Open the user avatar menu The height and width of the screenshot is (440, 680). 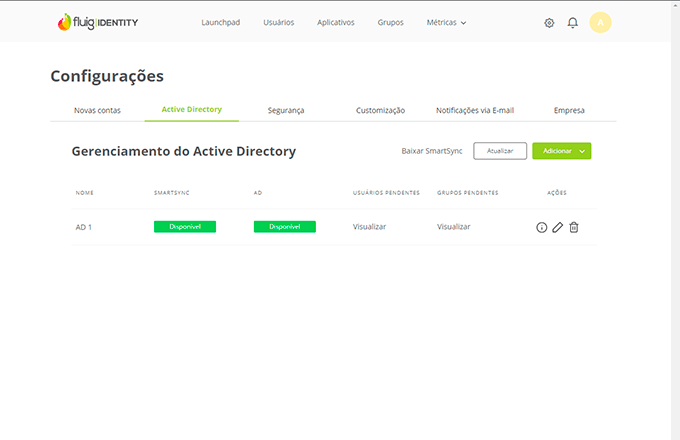[x=600, y=23]
